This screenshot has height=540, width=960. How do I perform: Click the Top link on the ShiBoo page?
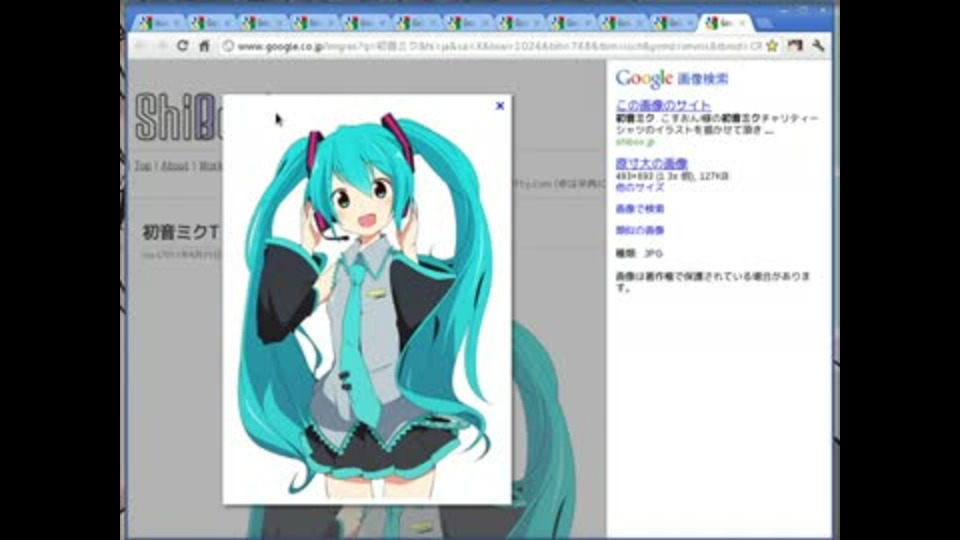(143, 166)
